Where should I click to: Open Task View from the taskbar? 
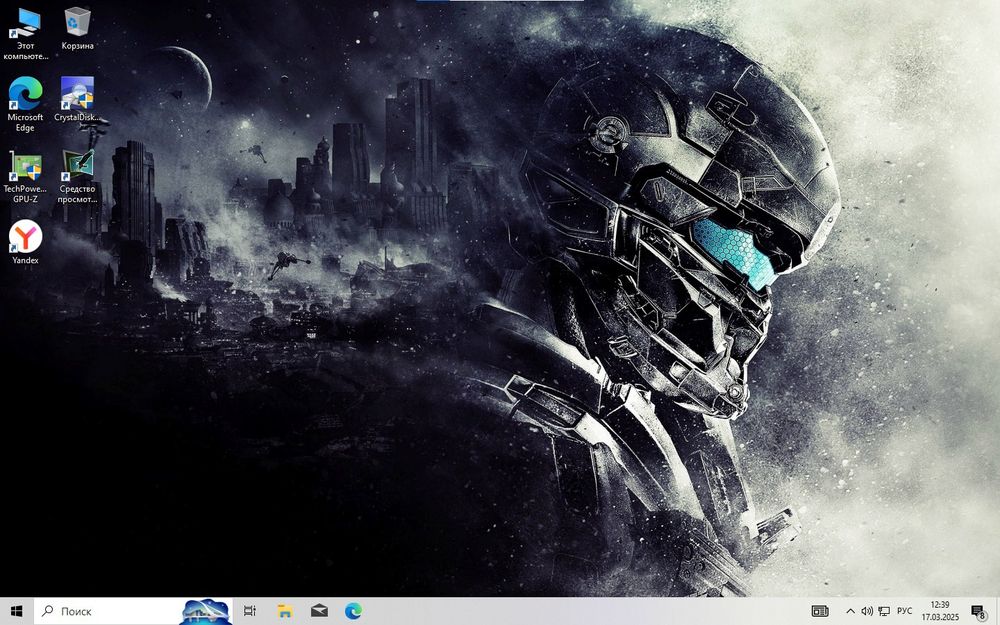pyautogui.click(x=250, y=611)
